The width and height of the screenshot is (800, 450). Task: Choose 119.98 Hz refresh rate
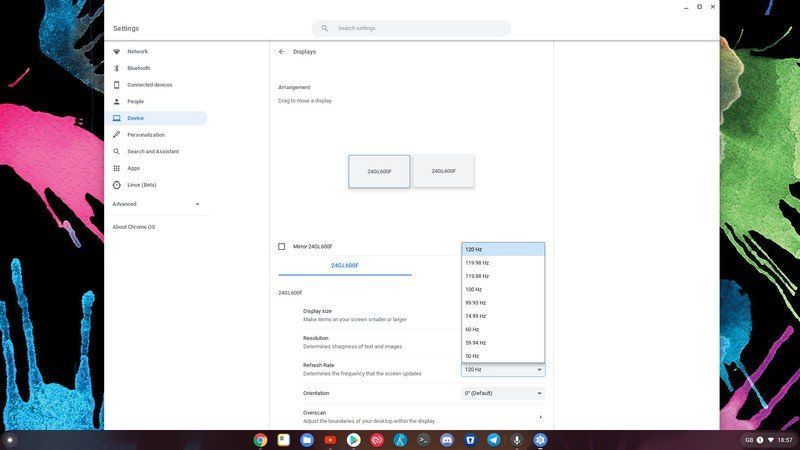pos(503,263)
